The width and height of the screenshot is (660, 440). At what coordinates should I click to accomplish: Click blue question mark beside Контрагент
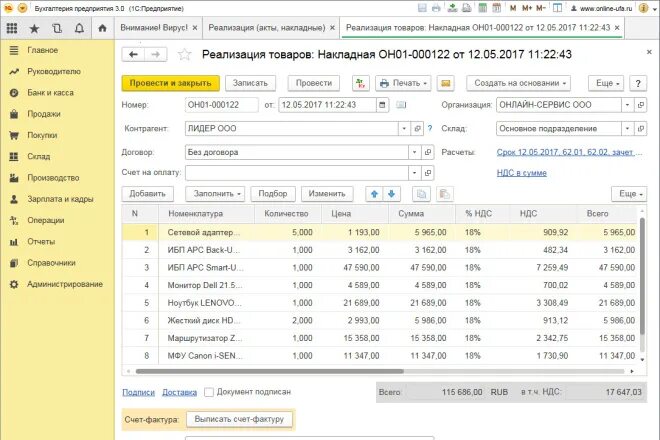[x=430, y=128]
